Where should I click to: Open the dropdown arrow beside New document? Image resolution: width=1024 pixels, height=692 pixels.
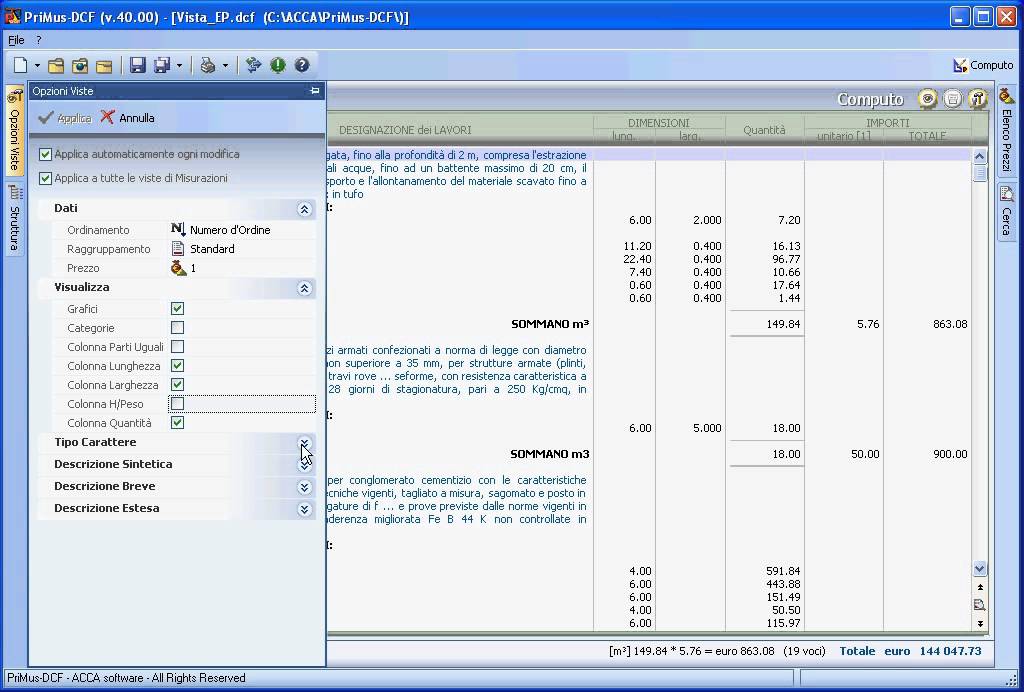click(37, 65)
